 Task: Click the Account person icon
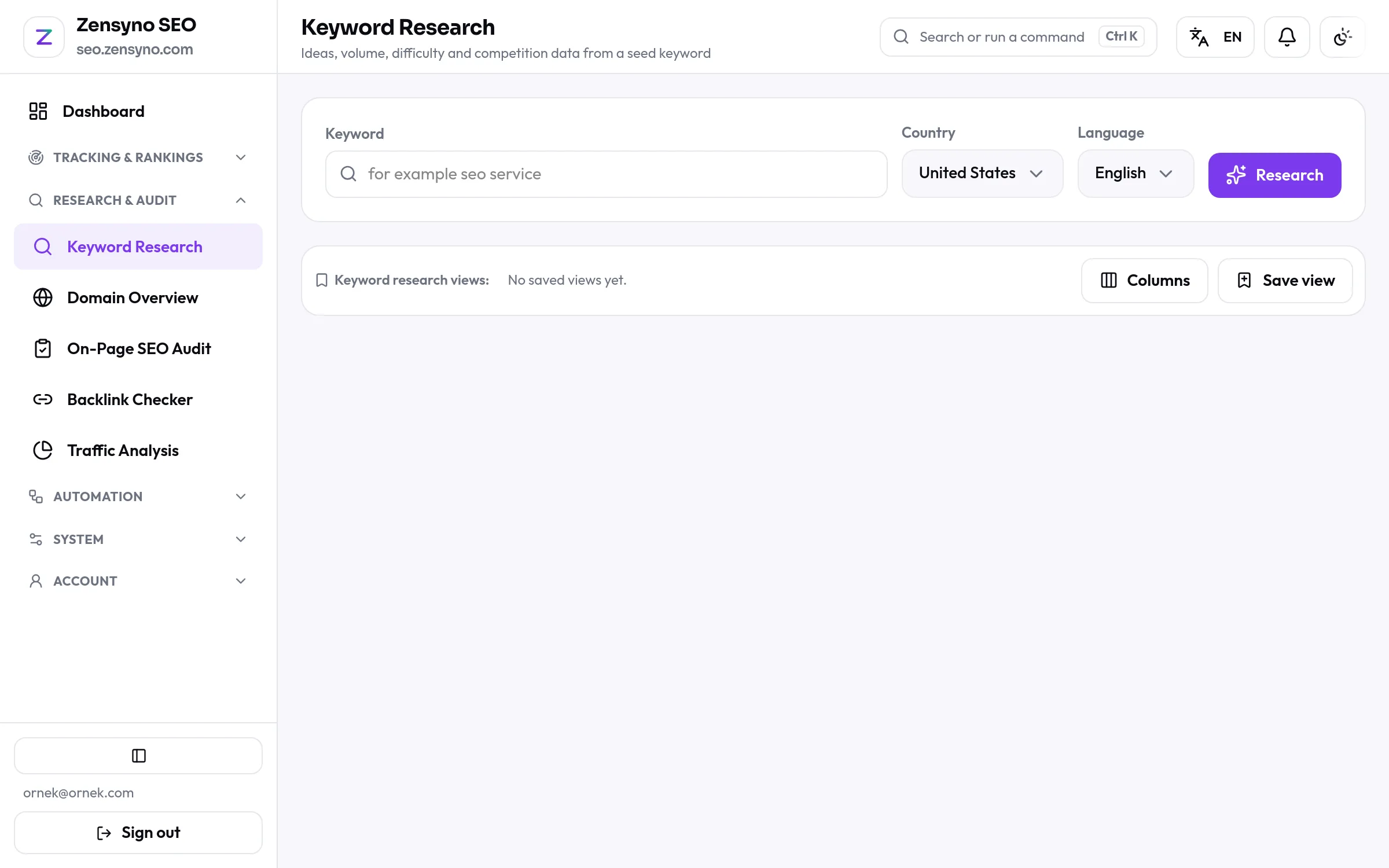coord(36,581)
